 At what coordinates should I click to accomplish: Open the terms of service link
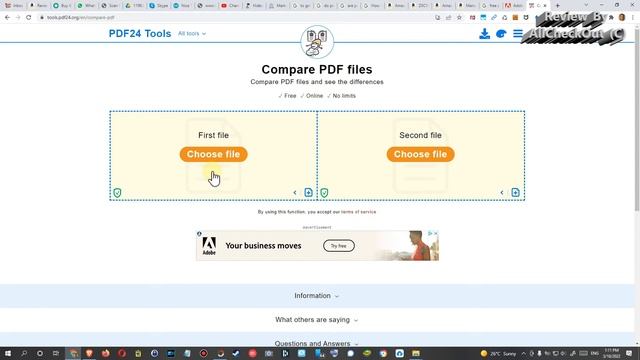click(x=358, y=212)
